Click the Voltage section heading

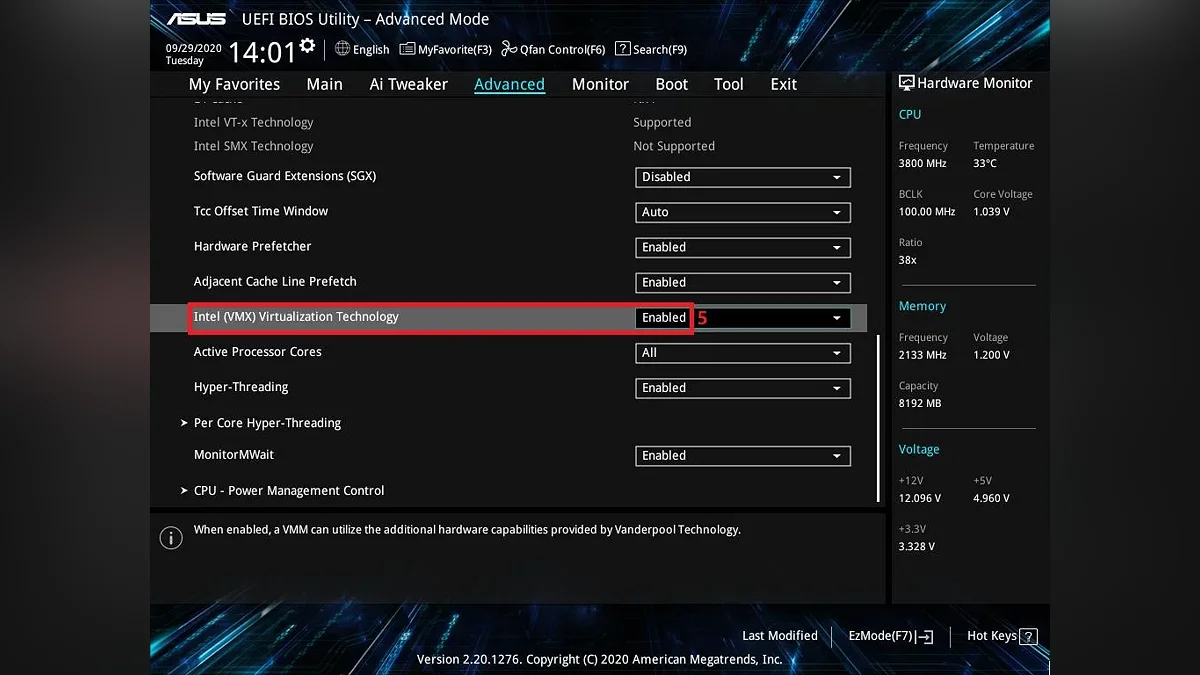point(919,450)
